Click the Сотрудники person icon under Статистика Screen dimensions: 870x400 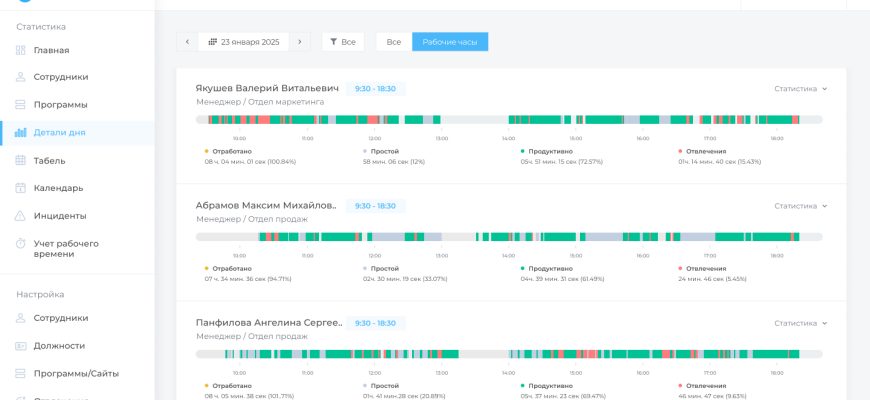[21, 77]
